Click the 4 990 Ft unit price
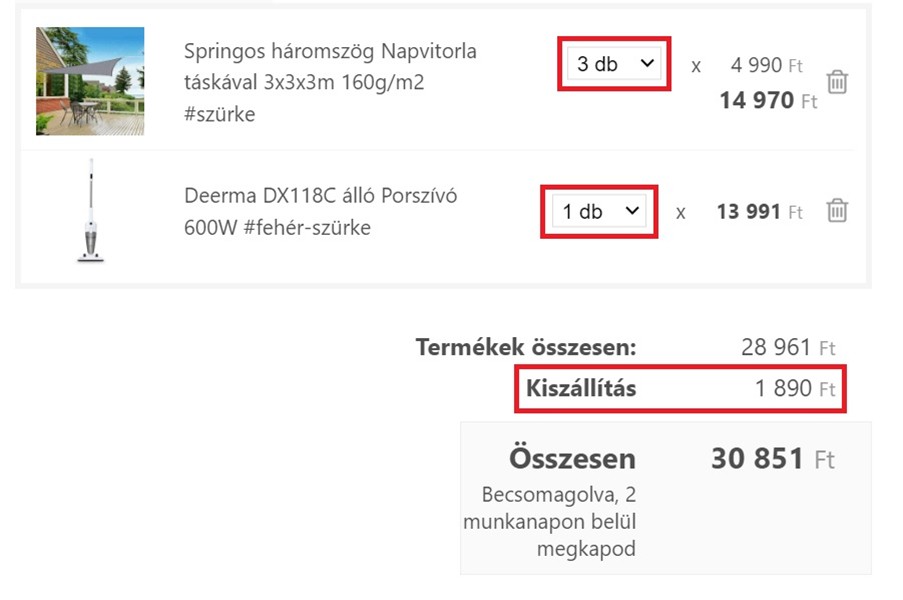 (767, 65)
